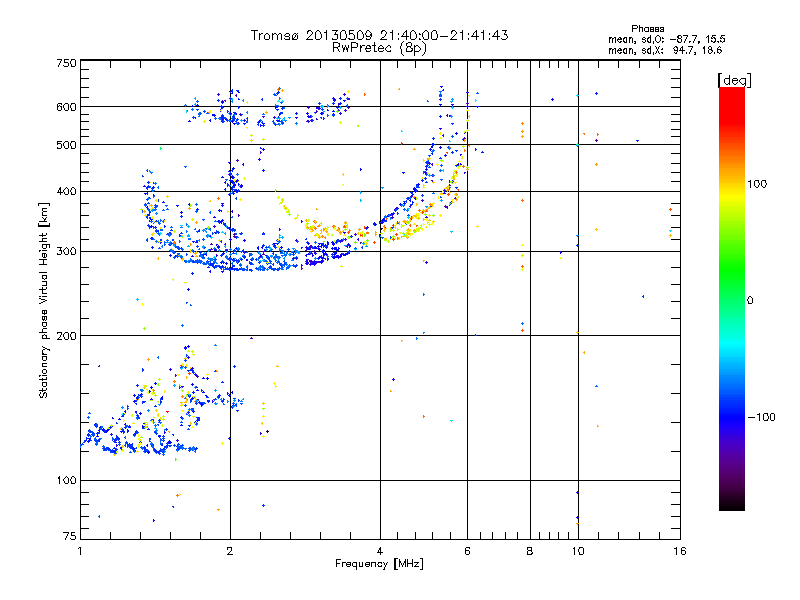Image resolution: width=800 pixels, height=600 pixels.
Task: Click the x-axis tick label "6"
Action: 467,551
